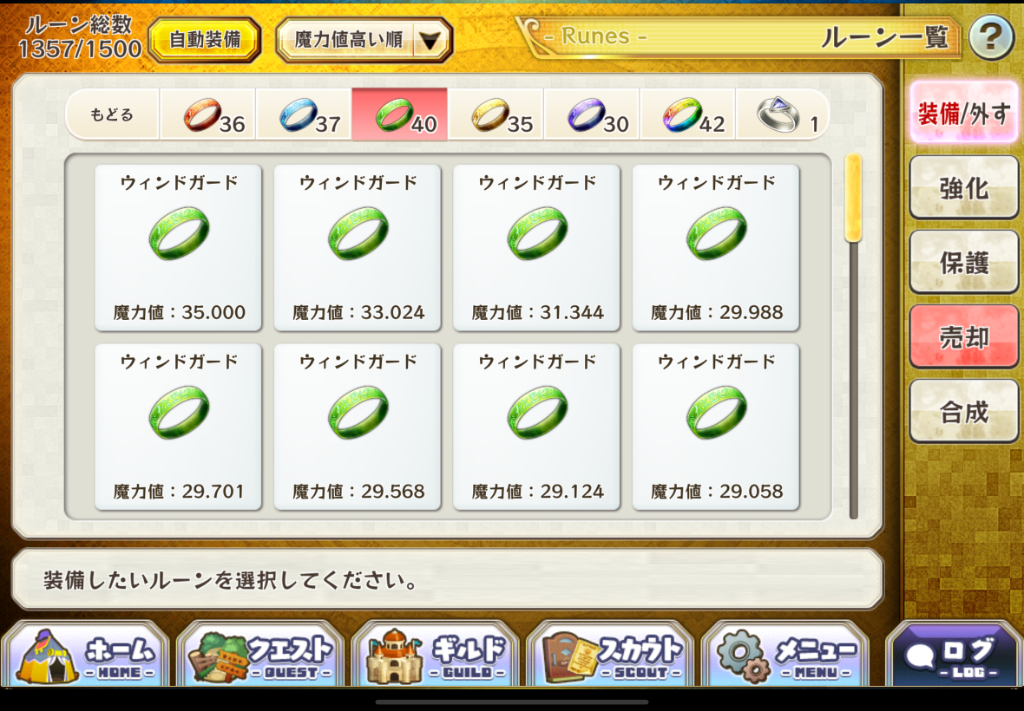1024x711 pixels.
Task: Open the 魔力値高い順 sort dropdown
Action: [x=364, y=40]
